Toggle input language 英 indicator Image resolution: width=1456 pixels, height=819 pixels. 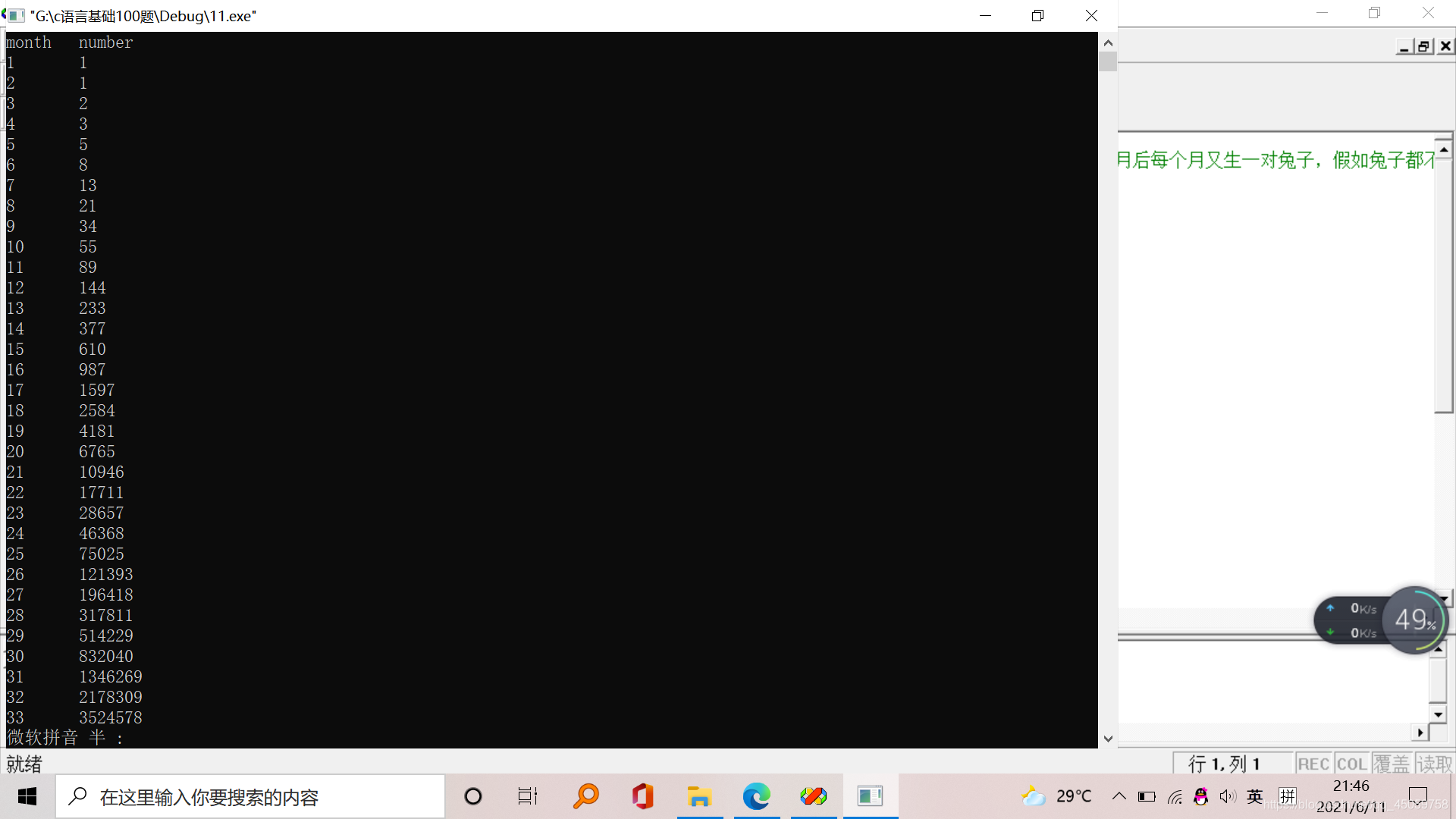(x=1255, y=796)
